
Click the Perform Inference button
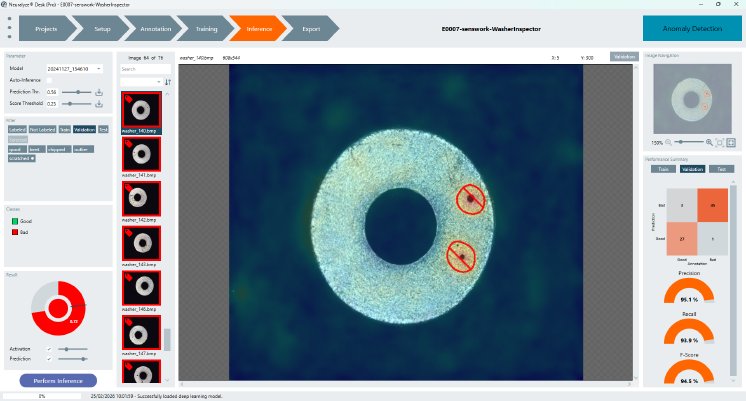(58, 381)
